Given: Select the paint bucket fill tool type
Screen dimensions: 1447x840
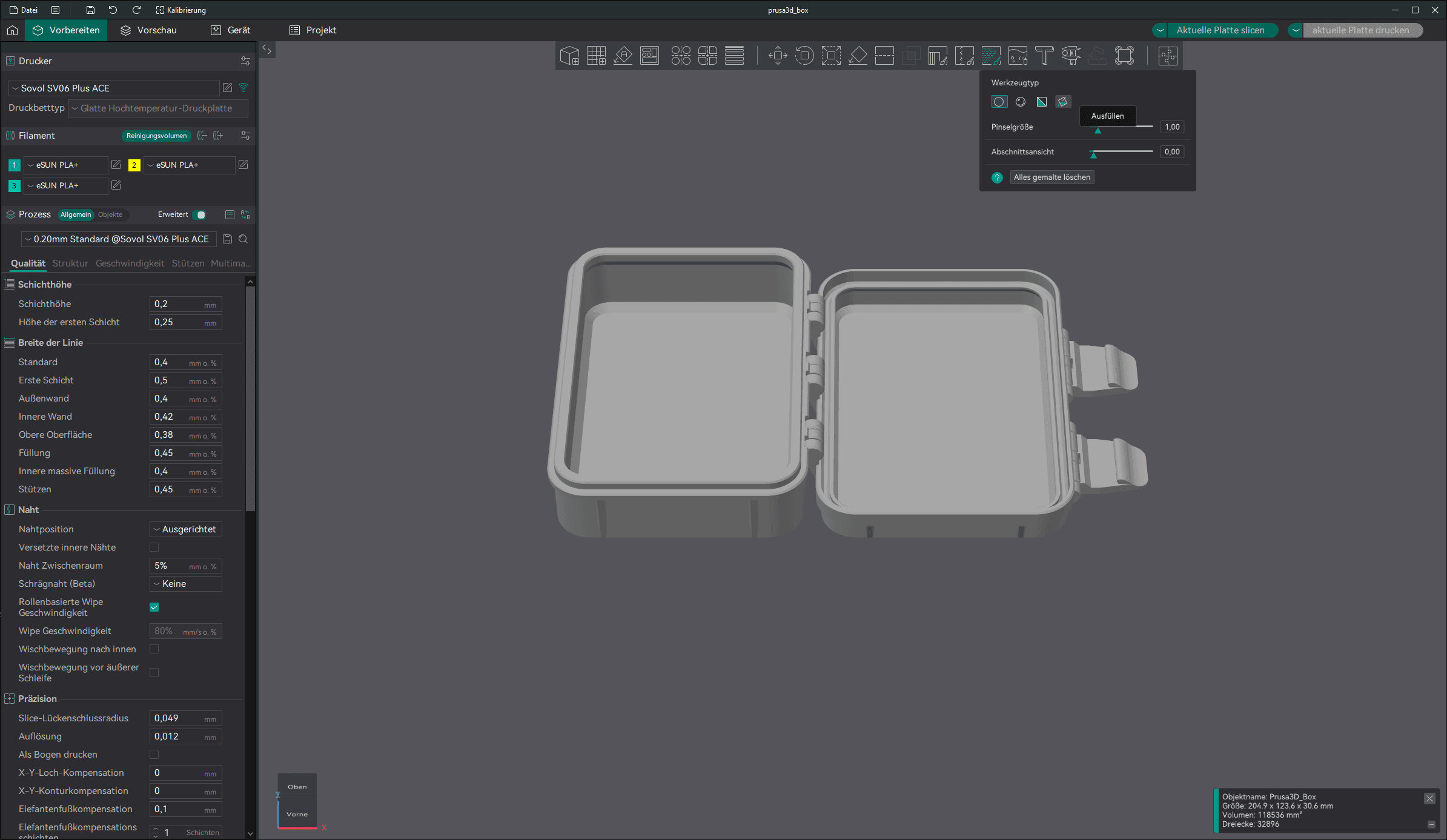Looking at the screenshot, I should click(1062, 102).
